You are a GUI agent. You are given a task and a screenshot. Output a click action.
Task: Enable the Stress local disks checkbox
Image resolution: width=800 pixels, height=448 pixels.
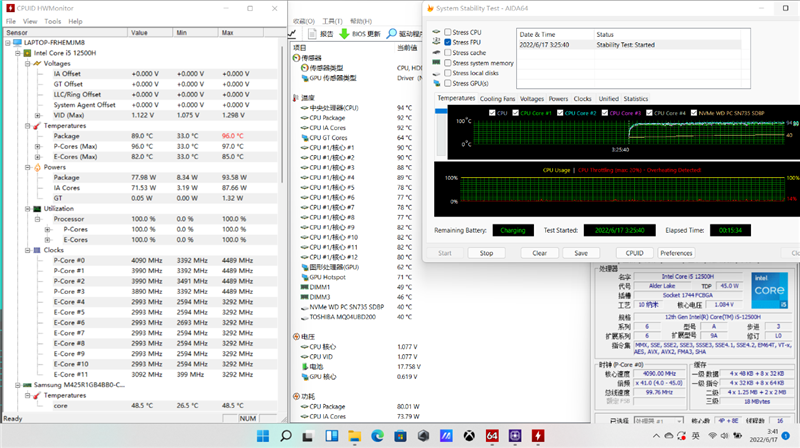[x=447, y=73]
